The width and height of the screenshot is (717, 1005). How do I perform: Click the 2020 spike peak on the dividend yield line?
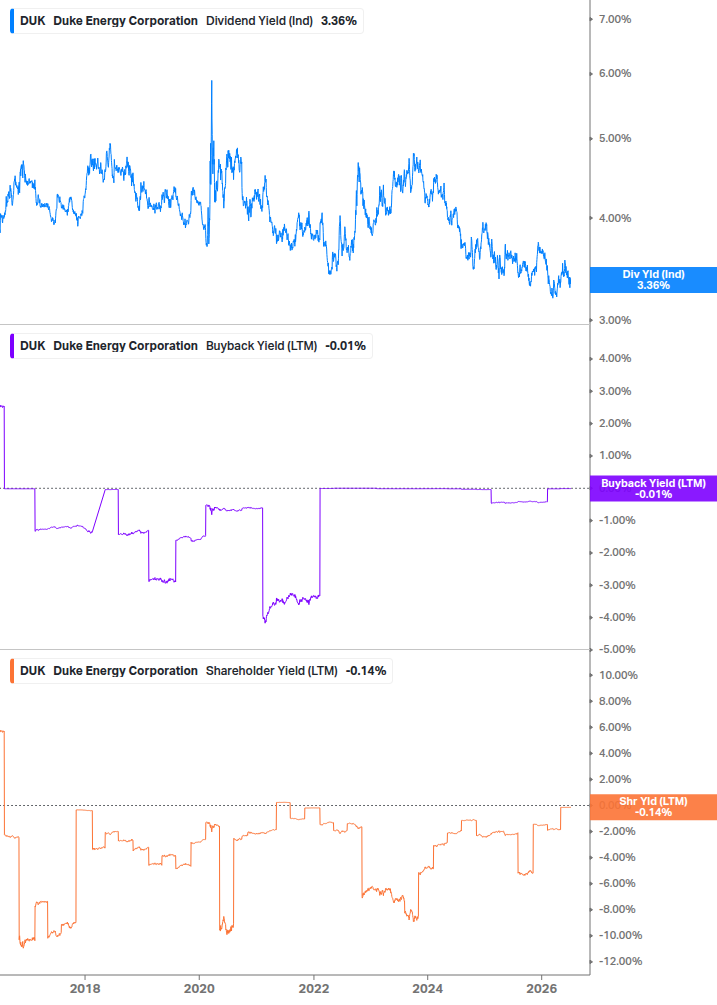pyautogui.click(x=211, y=82)
